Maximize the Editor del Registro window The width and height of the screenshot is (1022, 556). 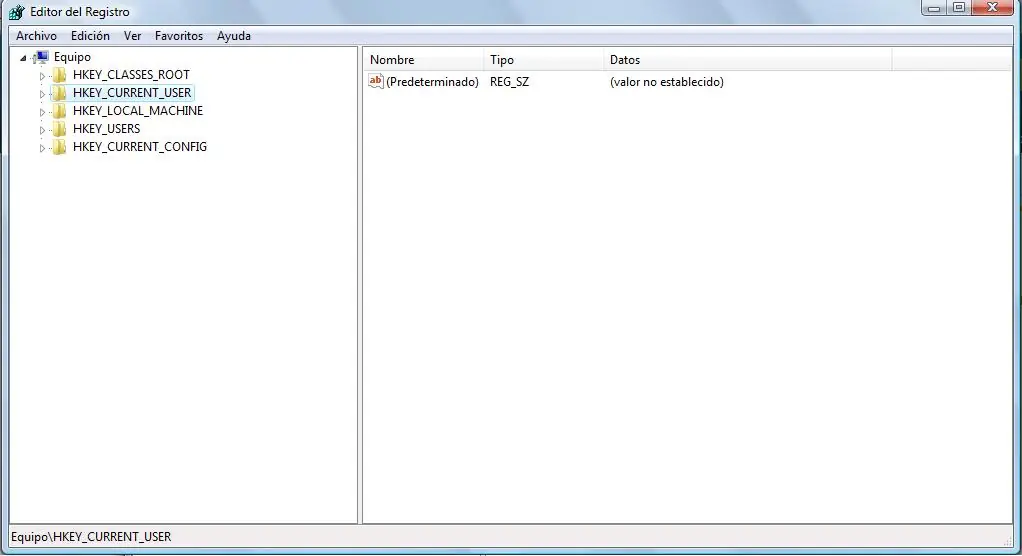pyautogui.click(x=959, y=8)
